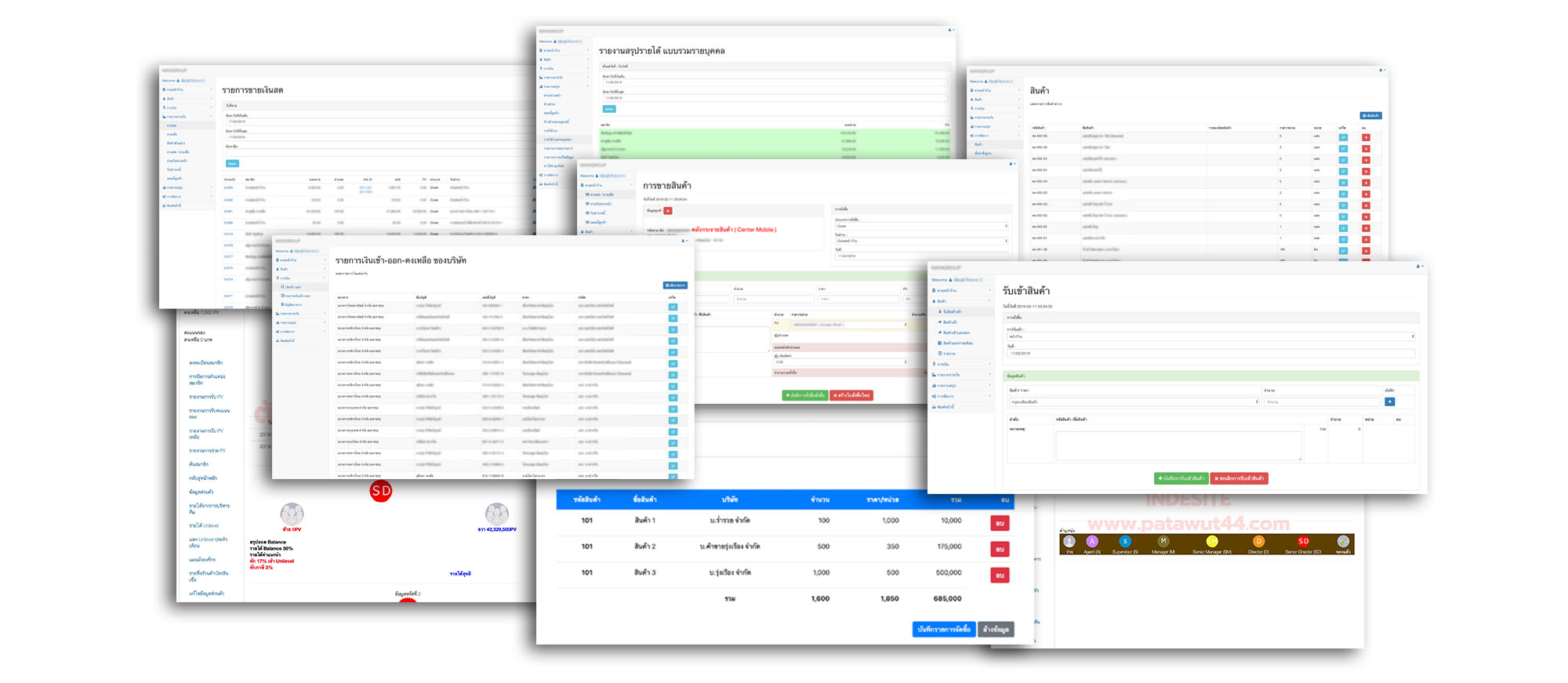Image resolution: width=1568 pixels, height=683 pixels.
Task: Open รายได้ Unilevel link
Action: click(x=204, y=525)
